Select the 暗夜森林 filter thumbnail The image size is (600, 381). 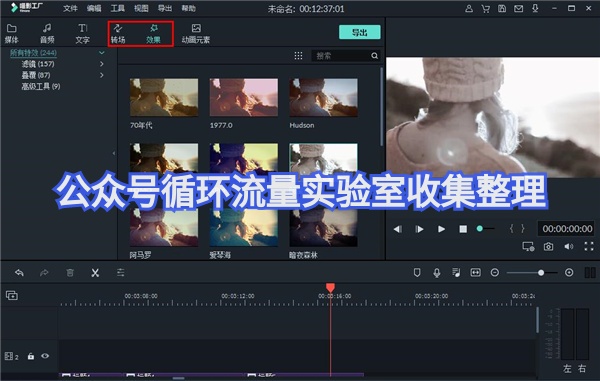click(x=324, y=228)
